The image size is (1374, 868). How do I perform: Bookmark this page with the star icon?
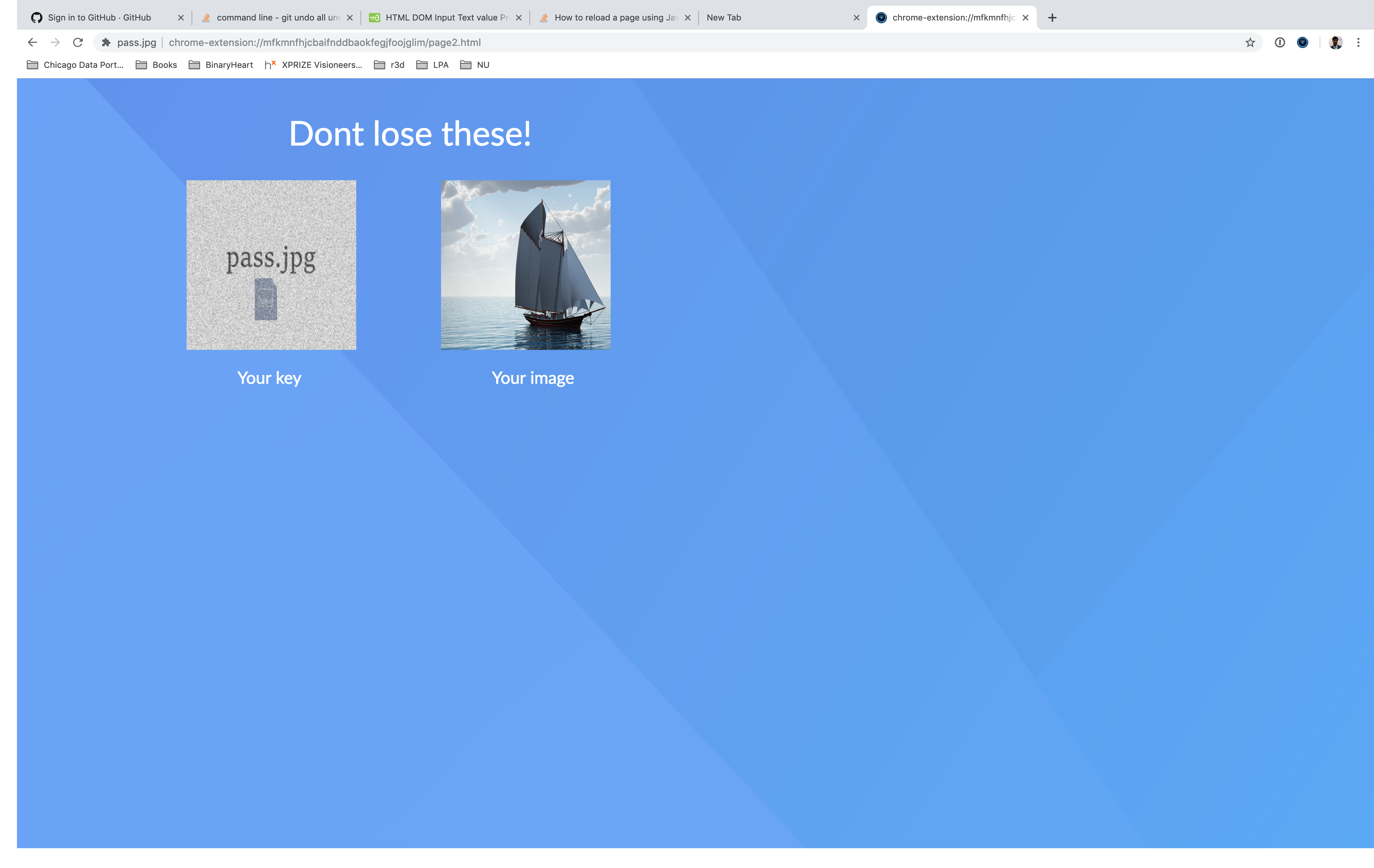tap(1250, 42)
